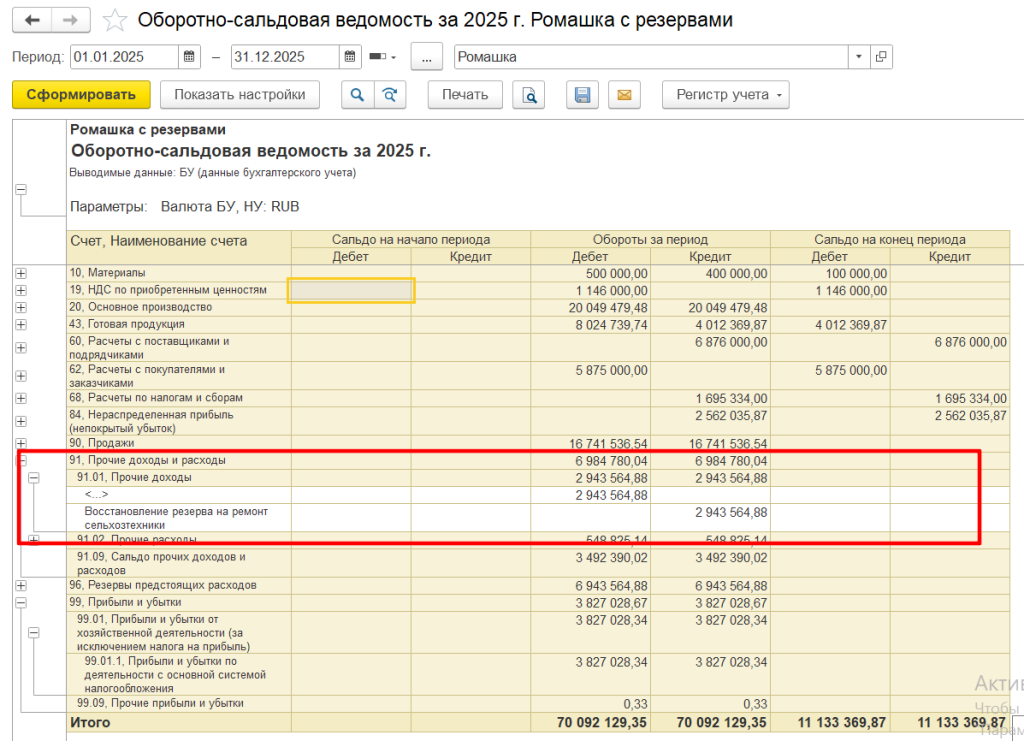Click the Показать настройки button

coord(239,95)
